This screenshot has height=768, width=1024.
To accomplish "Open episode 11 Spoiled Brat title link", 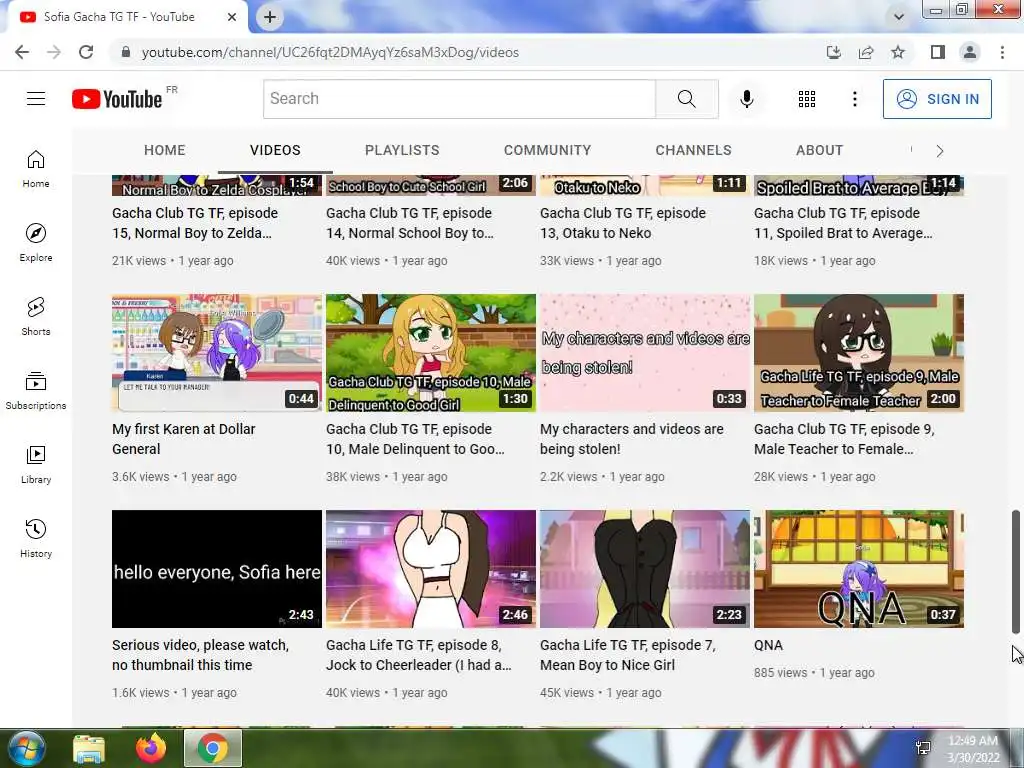I will (843, 223).
